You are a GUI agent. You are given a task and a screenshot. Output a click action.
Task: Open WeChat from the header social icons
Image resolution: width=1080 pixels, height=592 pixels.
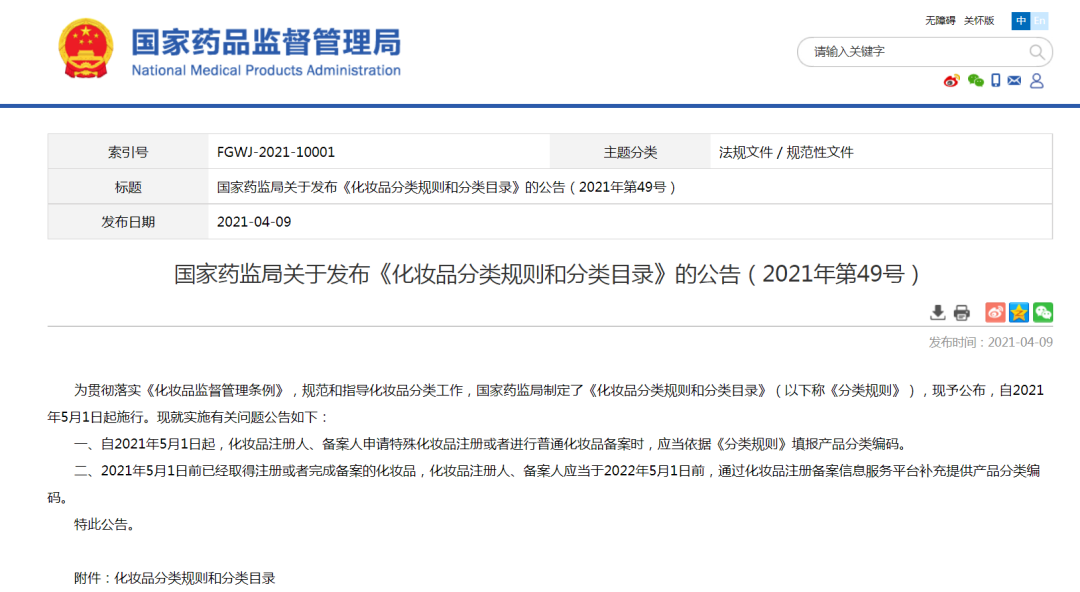pyautogui.click(x=974, y=80)
